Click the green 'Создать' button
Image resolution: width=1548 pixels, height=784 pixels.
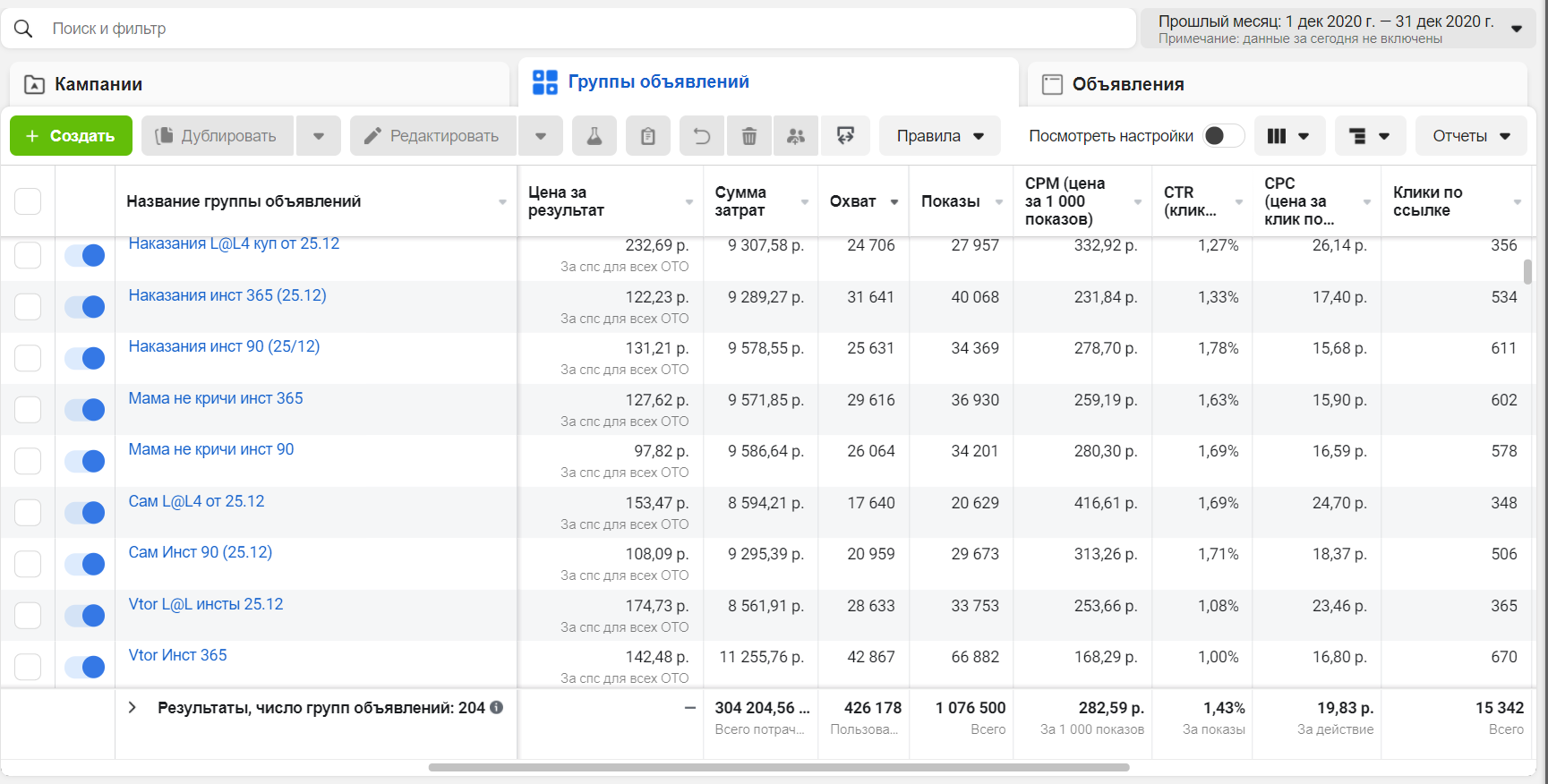coord(71,136)
